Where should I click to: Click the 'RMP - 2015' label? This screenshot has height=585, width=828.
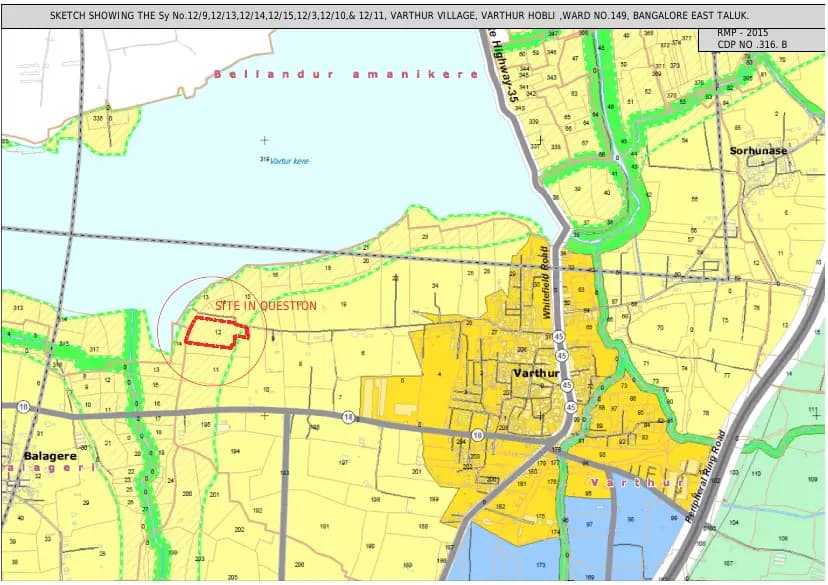click(742, 33)
